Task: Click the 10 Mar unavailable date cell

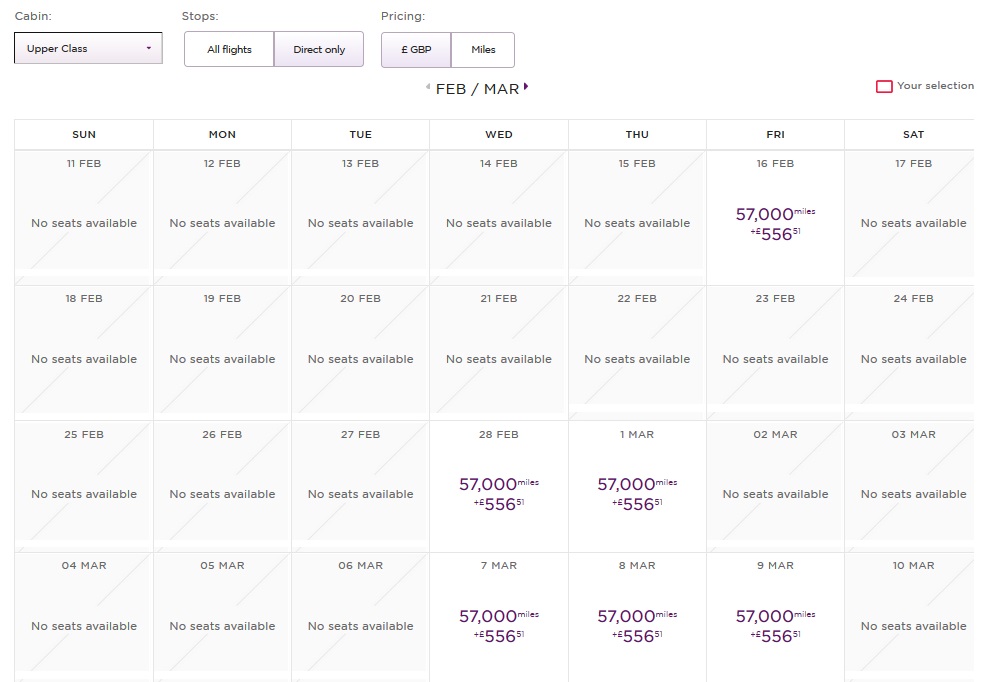Action: pyautogui.click(x=912, y=625)
